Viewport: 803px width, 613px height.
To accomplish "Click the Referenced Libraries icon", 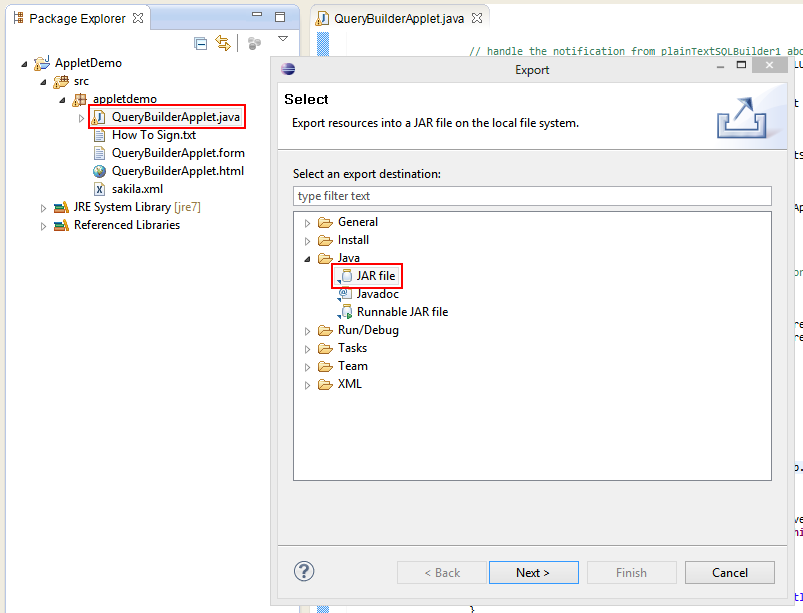I will [61, 225].
